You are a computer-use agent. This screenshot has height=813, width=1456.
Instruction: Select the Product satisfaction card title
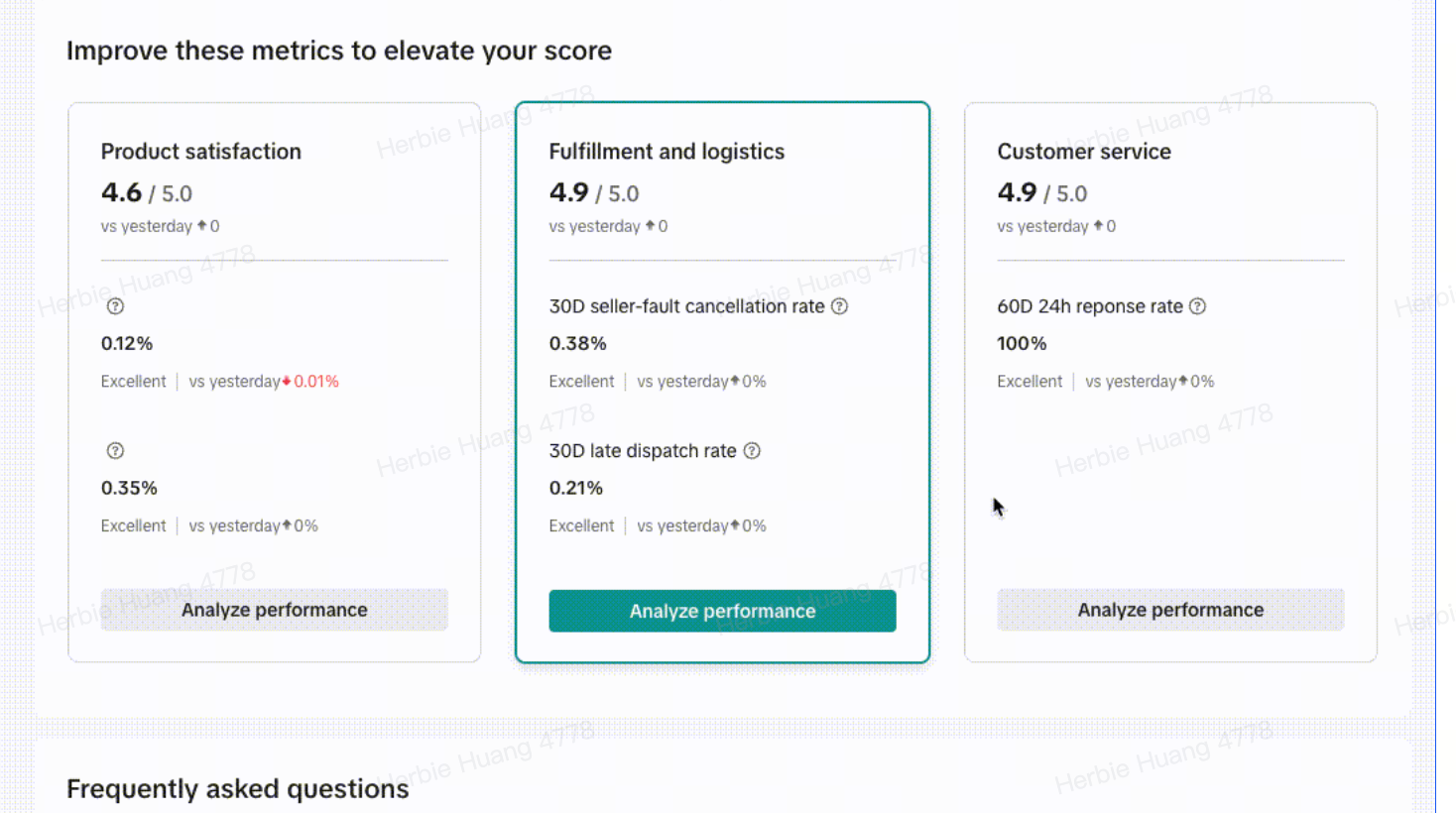pyautogui.click(x=200, y=152)
